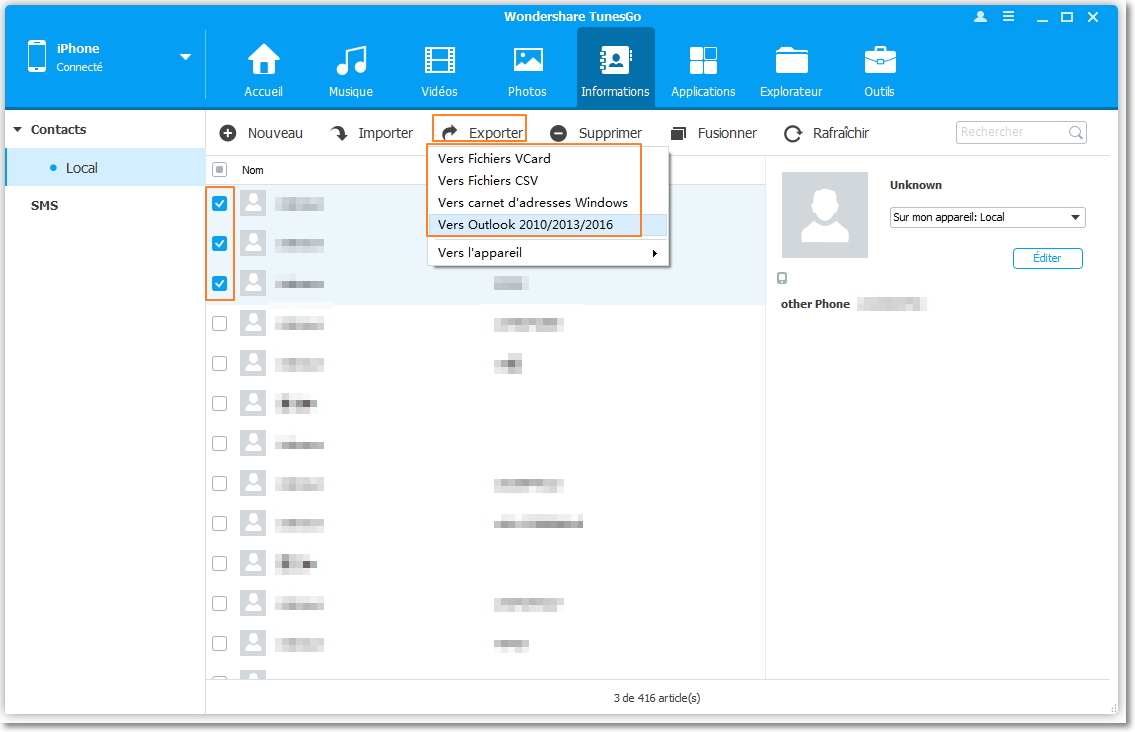Select the Informations contacts tab
The image size is (1135, 732).
click(615, 70)
